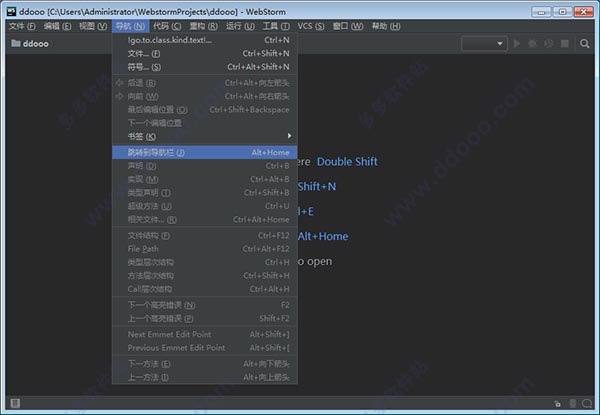The height and width of the screenshot is (415, 600).
Task: Choose 符号... (S) menu entry
Action: tap(205, 67)
